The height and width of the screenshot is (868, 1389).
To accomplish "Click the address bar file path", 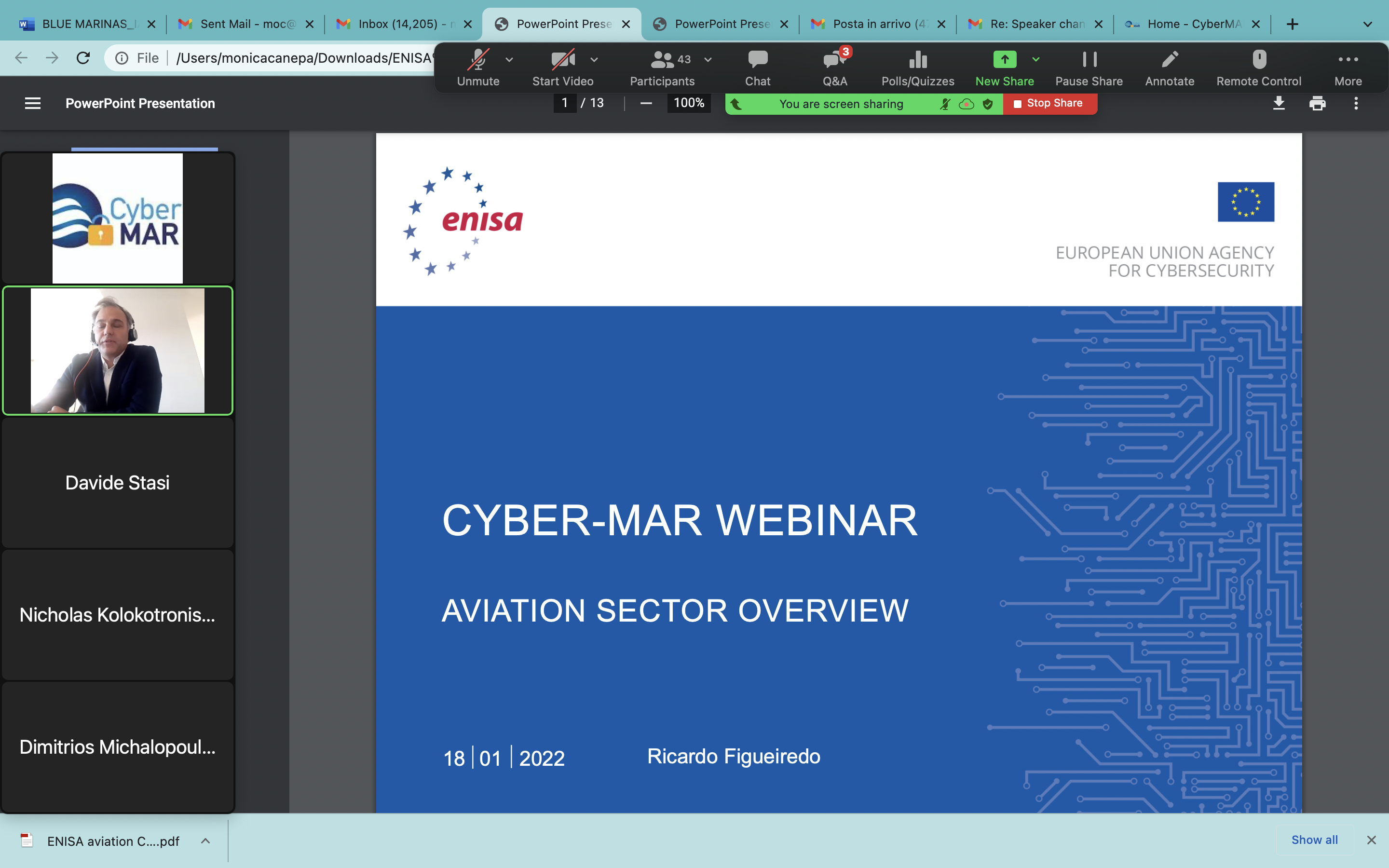I will (305, 58).
